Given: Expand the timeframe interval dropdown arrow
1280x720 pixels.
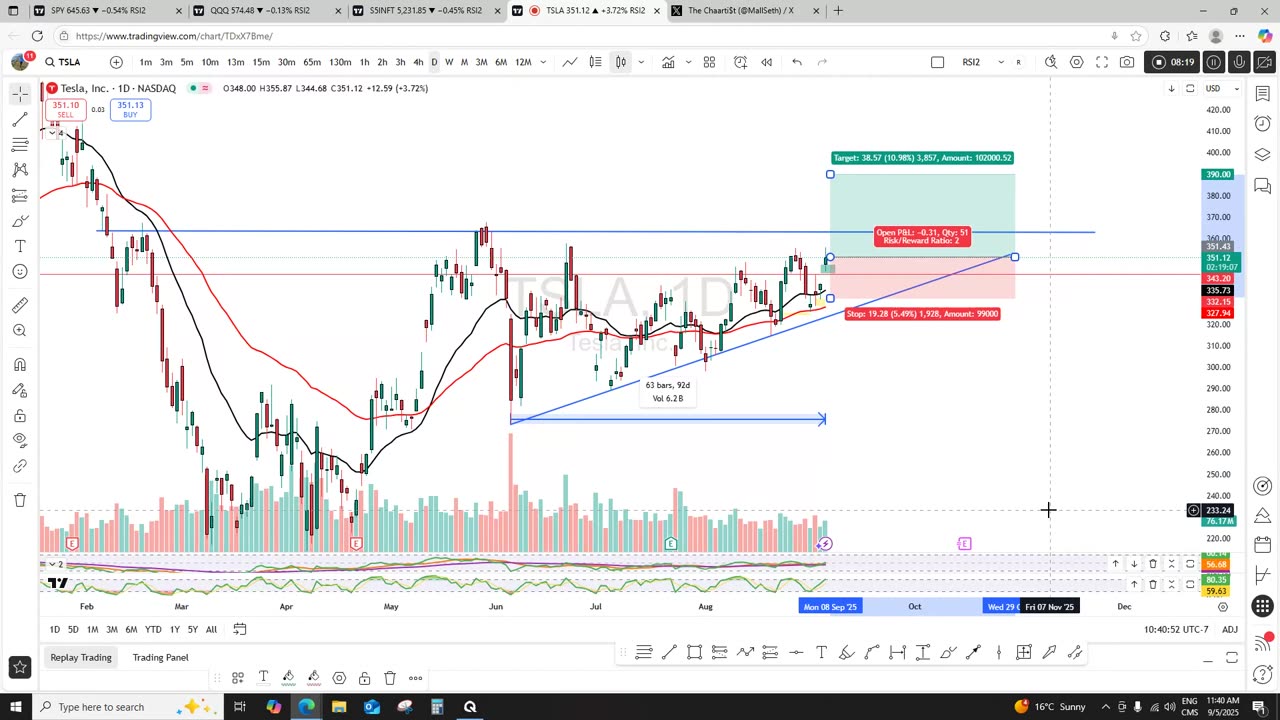Looking at the screenshot, I should coord(543,62).
